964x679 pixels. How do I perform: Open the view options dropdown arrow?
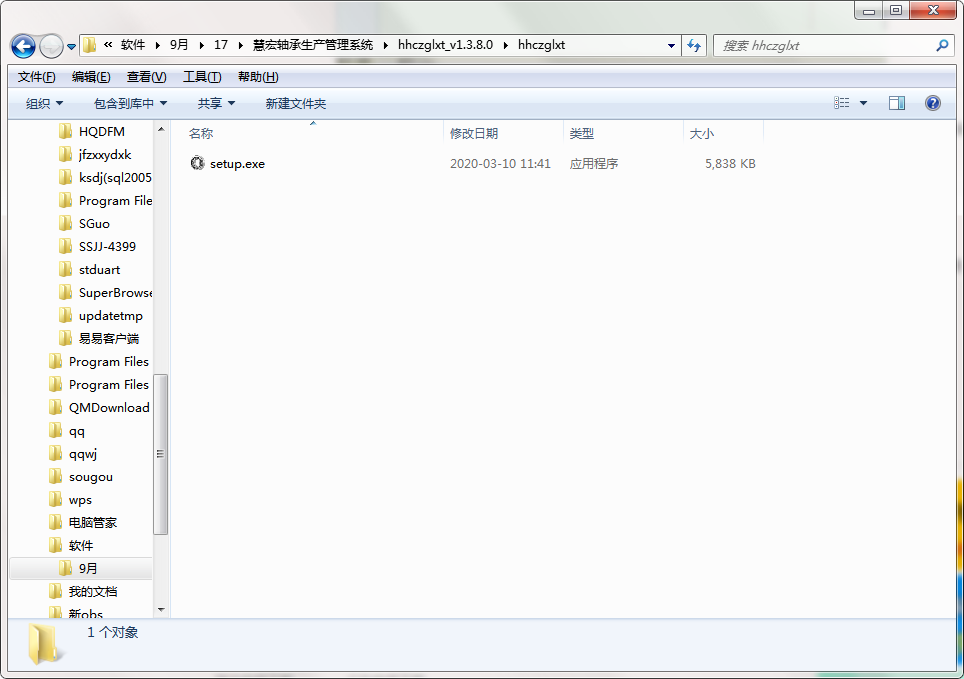tap(864, 103)
